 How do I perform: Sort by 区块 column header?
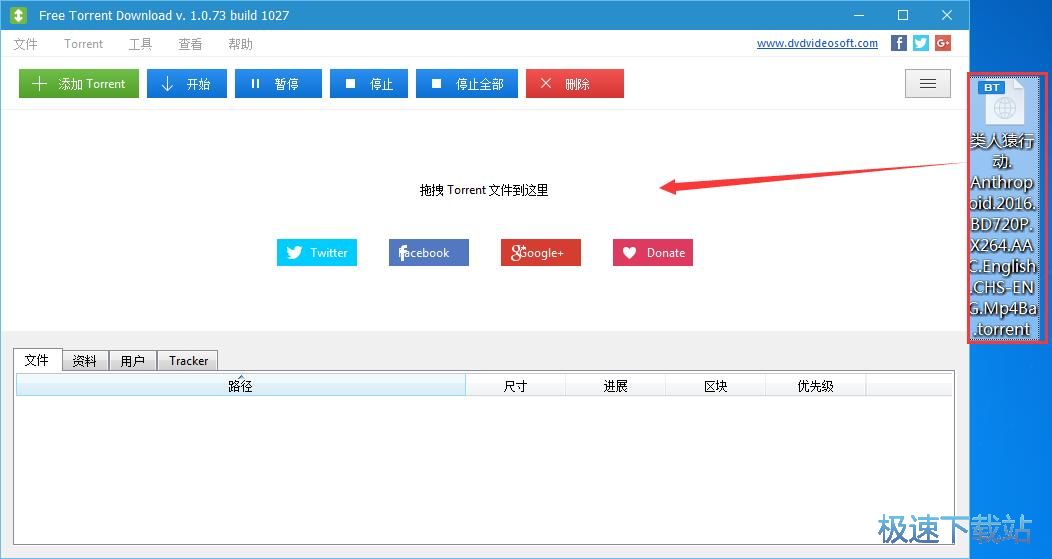[715, 386]
